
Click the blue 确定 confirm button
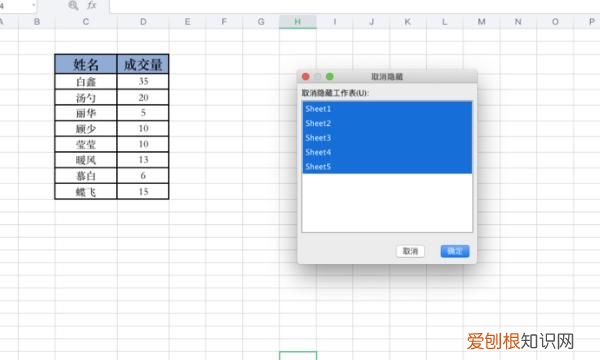[455, 251]
